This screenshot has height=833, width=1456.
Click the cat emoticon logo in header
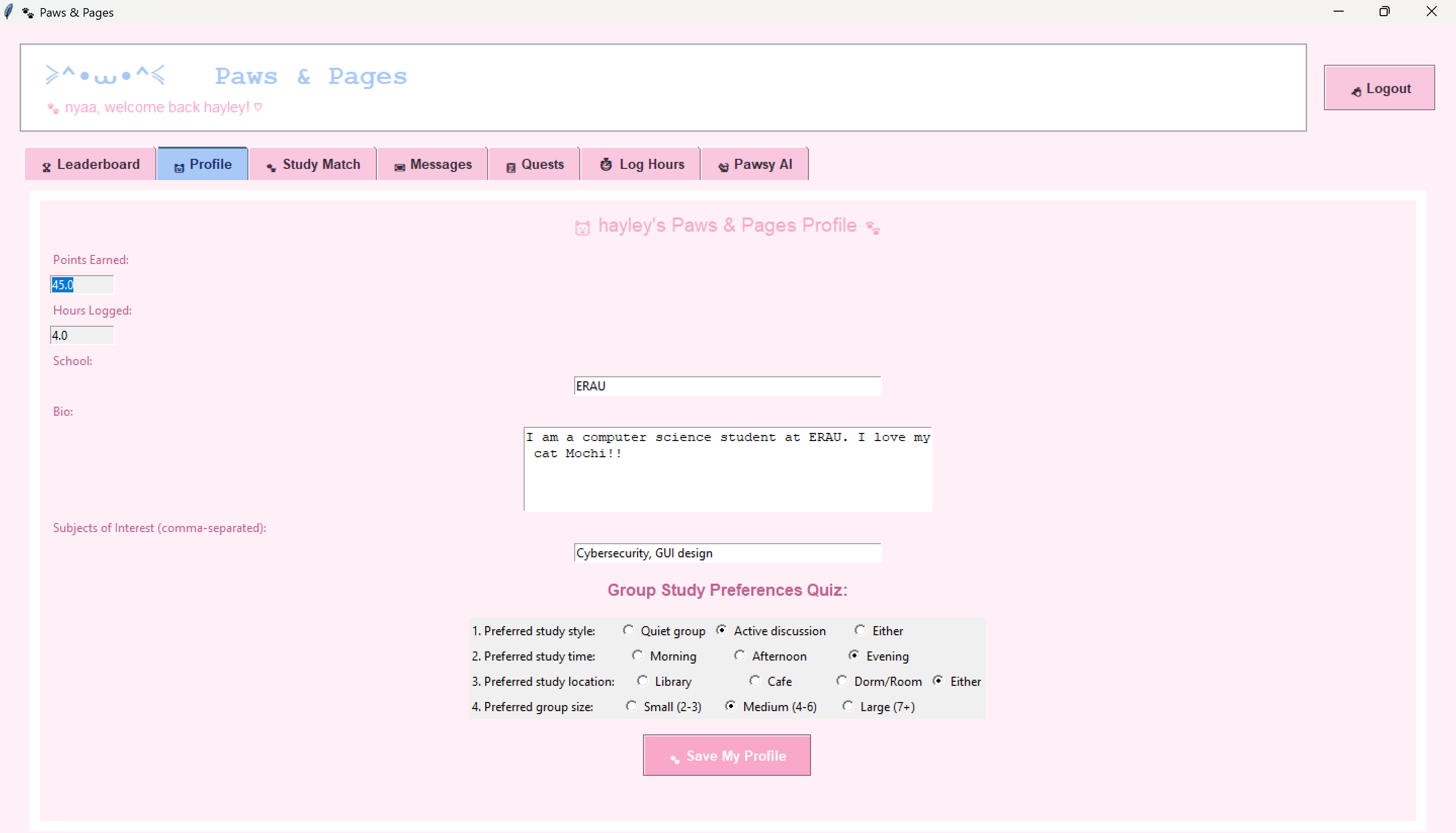tap(105, 75)
